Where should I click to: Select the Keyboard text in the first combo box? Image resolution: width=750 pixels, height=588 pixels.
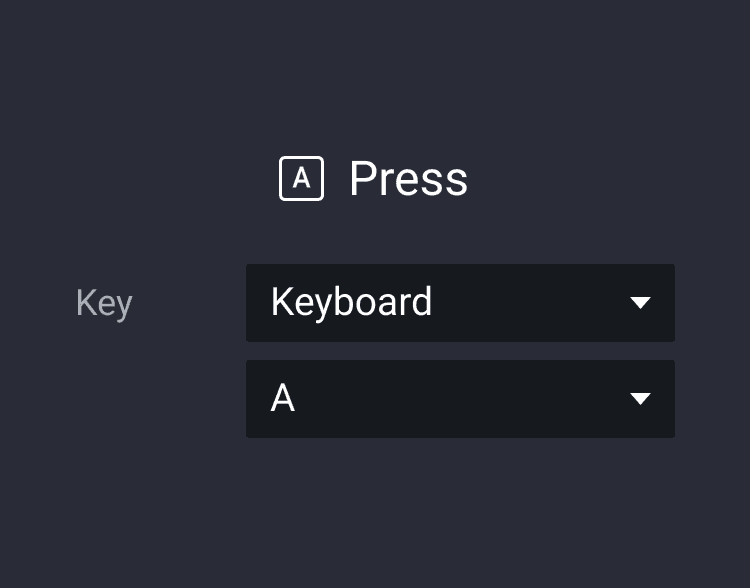coord(351,303)
